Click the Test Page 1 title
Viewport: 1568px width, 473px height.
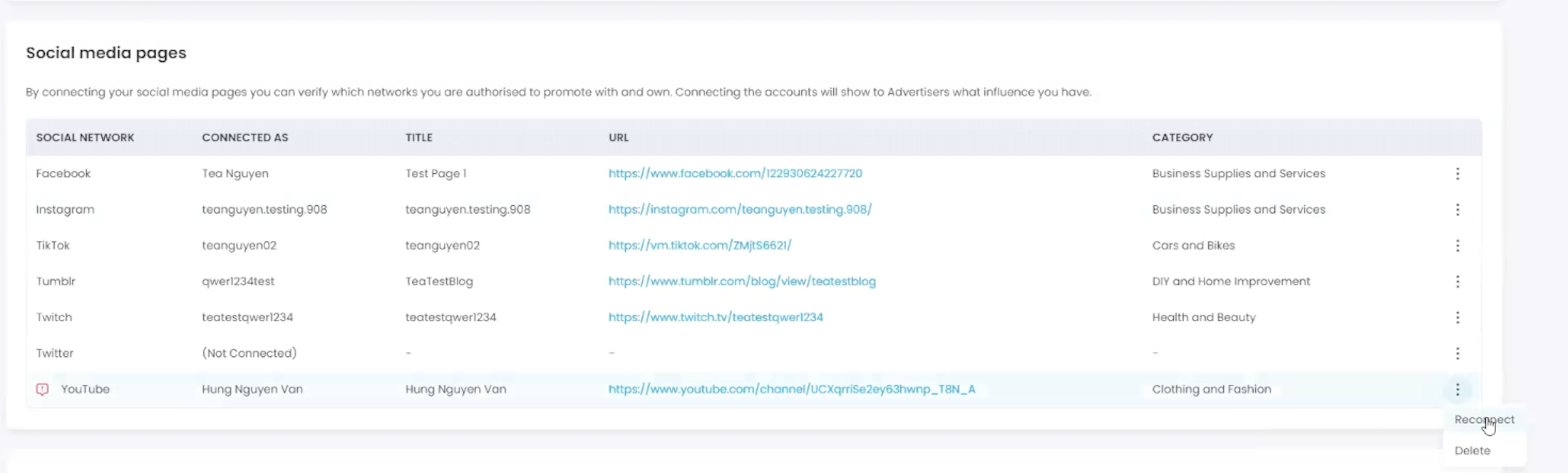tap(435, 174)
